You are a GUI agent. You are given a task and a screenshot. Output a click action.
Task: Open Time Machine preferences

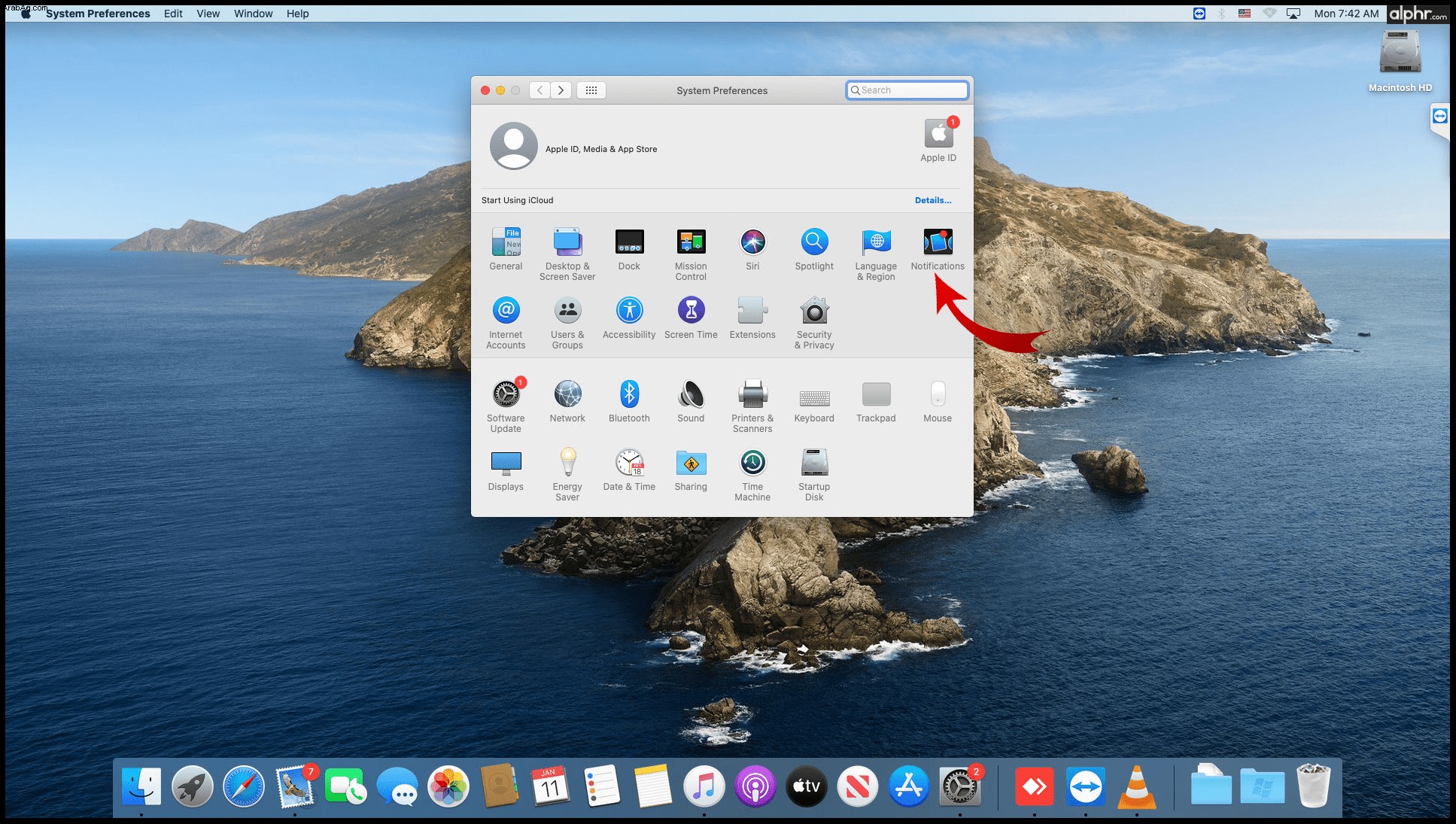click(752, 475)
